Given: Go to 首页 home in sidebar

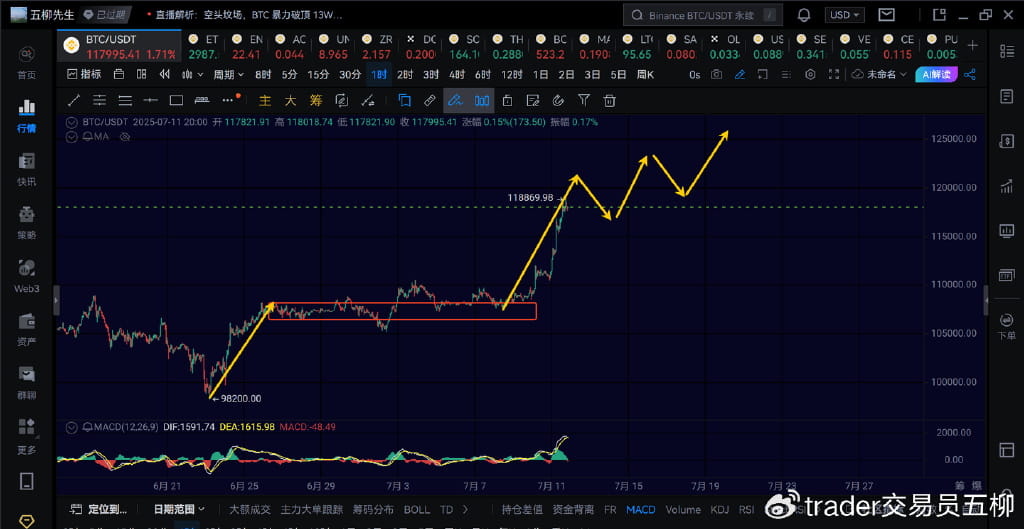Looking at the screenshot, I should [27, 62].
